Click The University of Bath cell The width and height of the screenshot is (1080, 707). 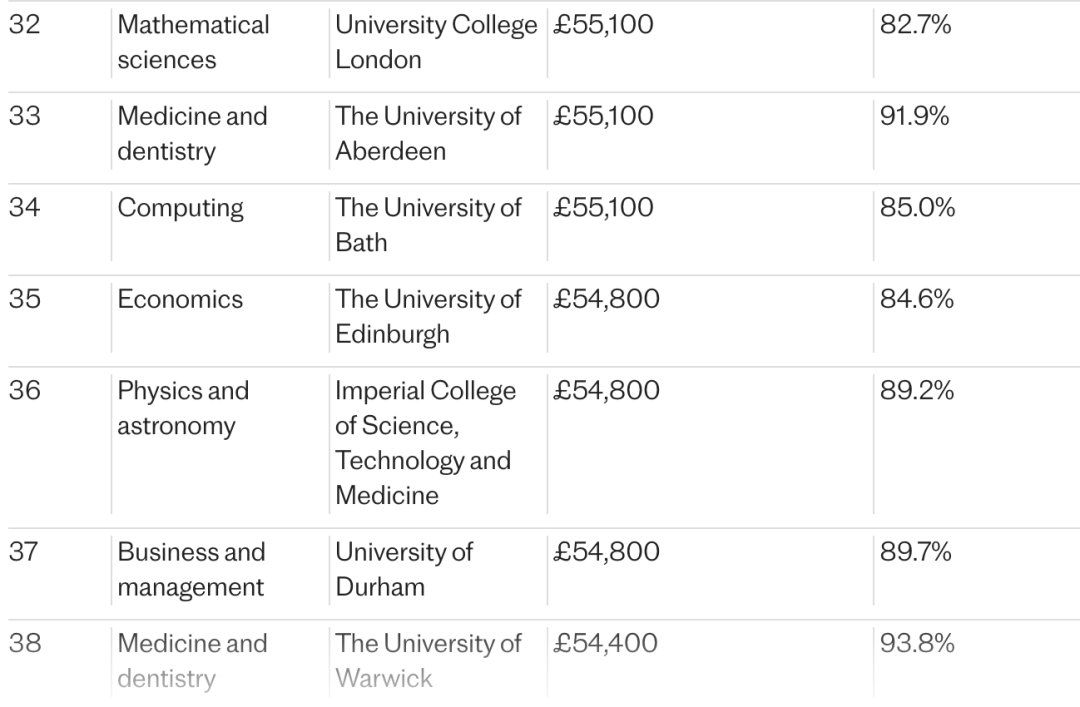click(x=428, y=225)
